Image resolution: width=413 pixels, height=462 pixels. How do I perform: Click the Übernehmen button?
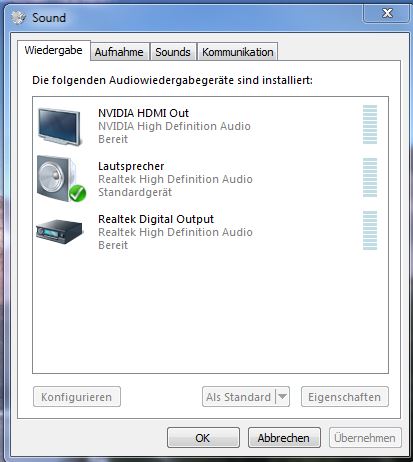(x=365, y=438)
